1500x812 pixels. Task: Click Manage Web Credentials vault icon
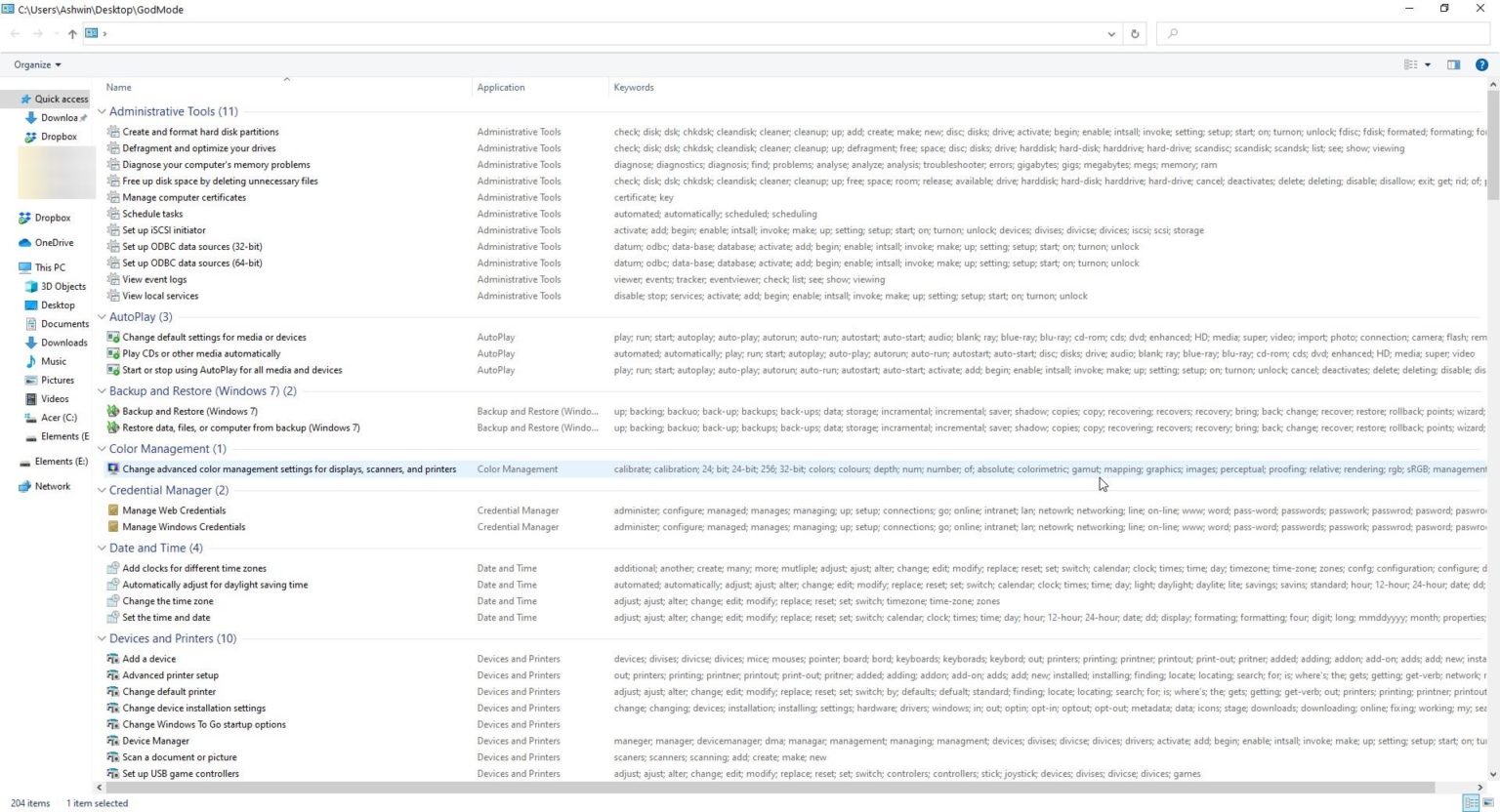(113, 510)
